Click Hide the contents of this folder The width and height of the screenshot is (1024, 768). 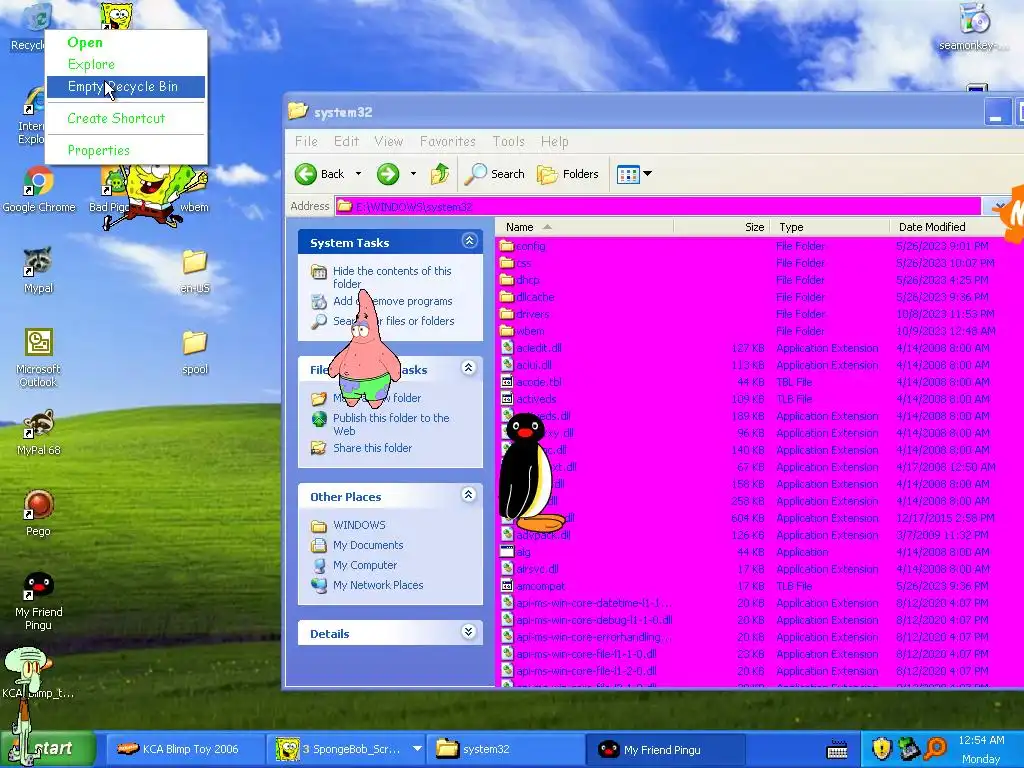pyautogui.click(x=392, y=277)
